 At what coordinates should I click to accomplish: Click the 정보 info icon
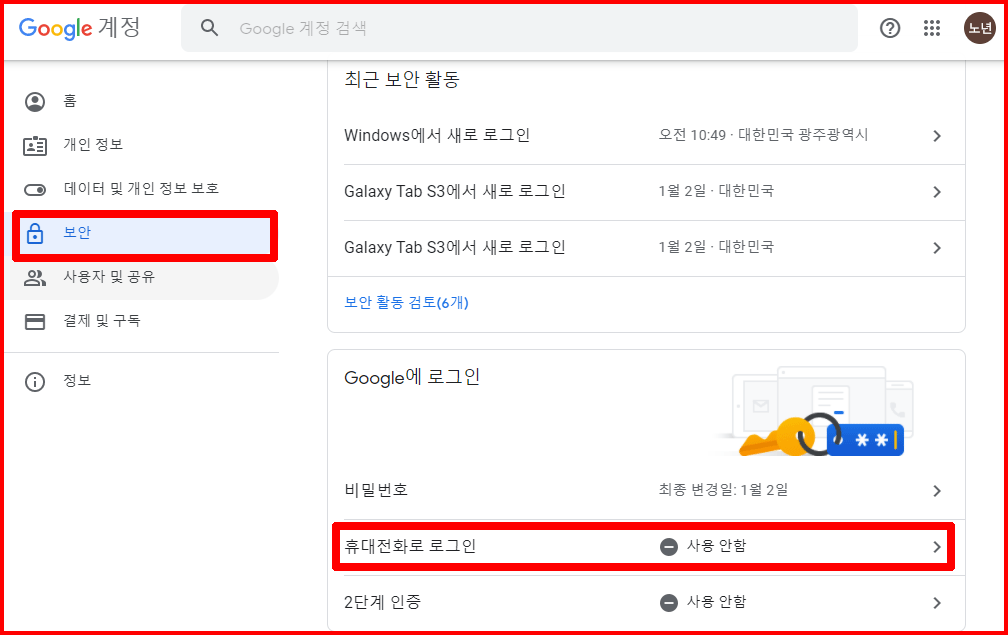[35, 382]
